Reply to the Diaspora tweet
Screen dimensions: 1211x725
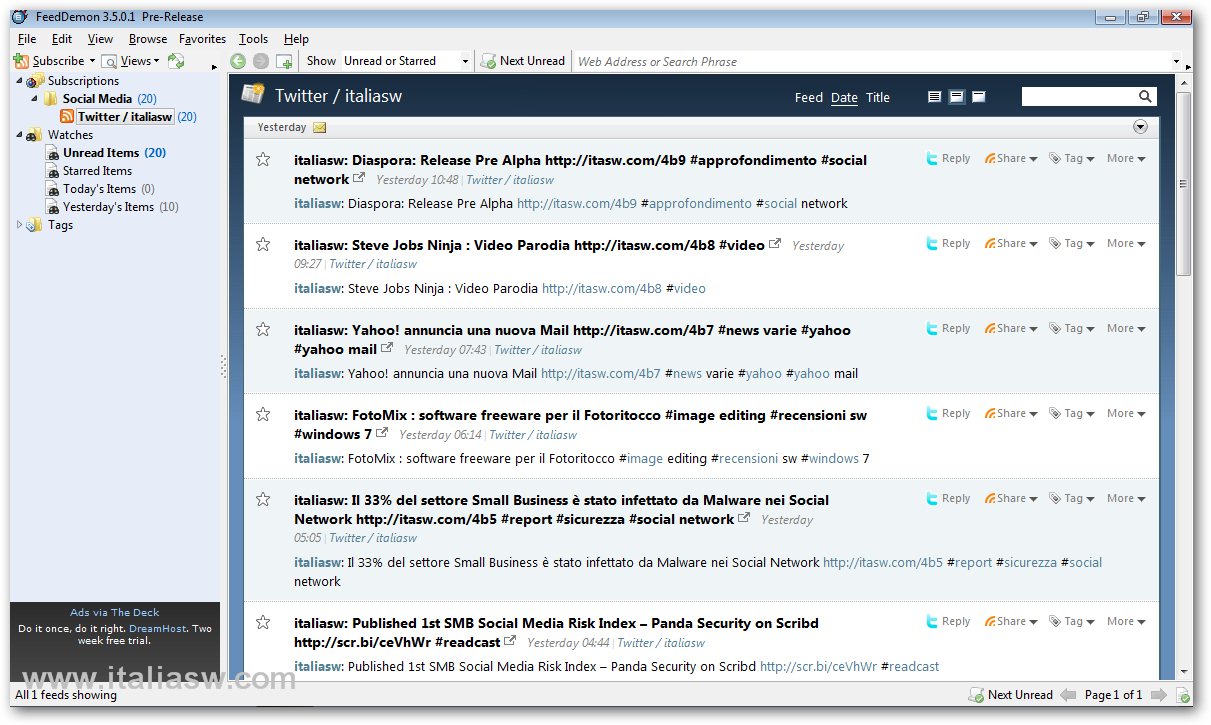[x=948, y=158]
